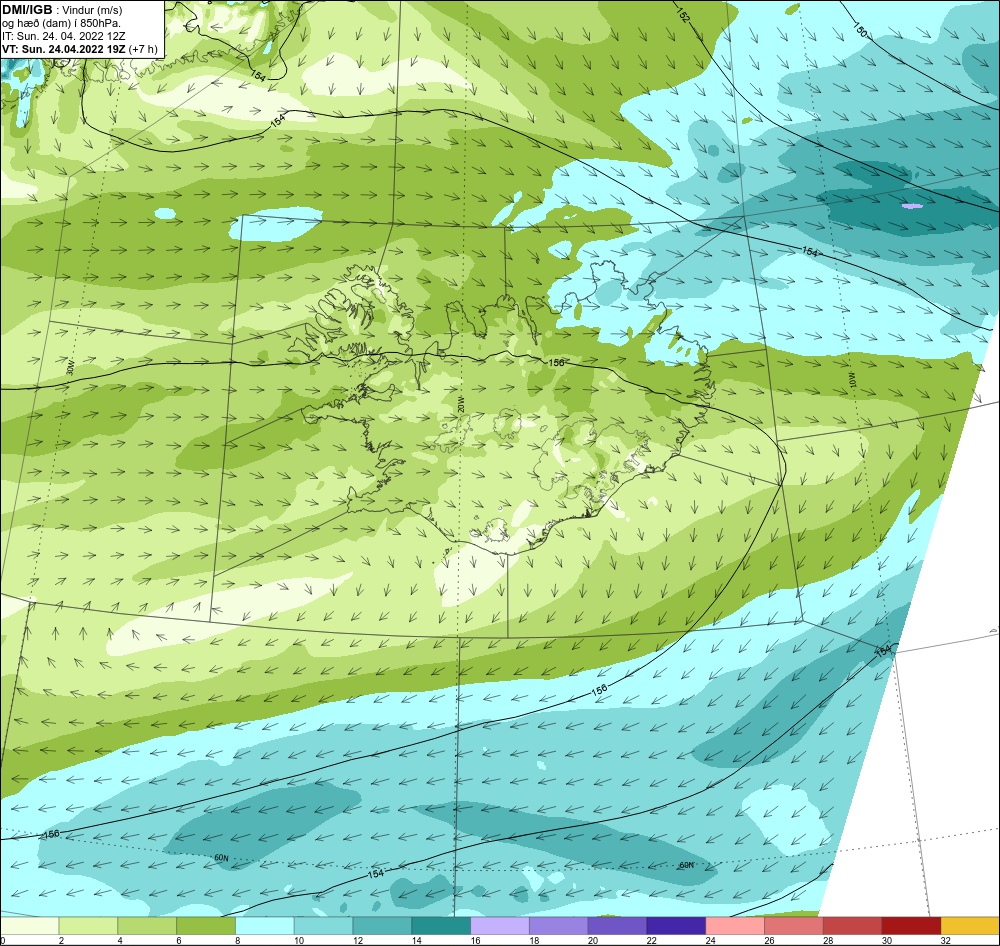Select the 6–8 m/s dark green swatch
The height and width of the screenshot is (946, 1000).
tap(205, 925)
